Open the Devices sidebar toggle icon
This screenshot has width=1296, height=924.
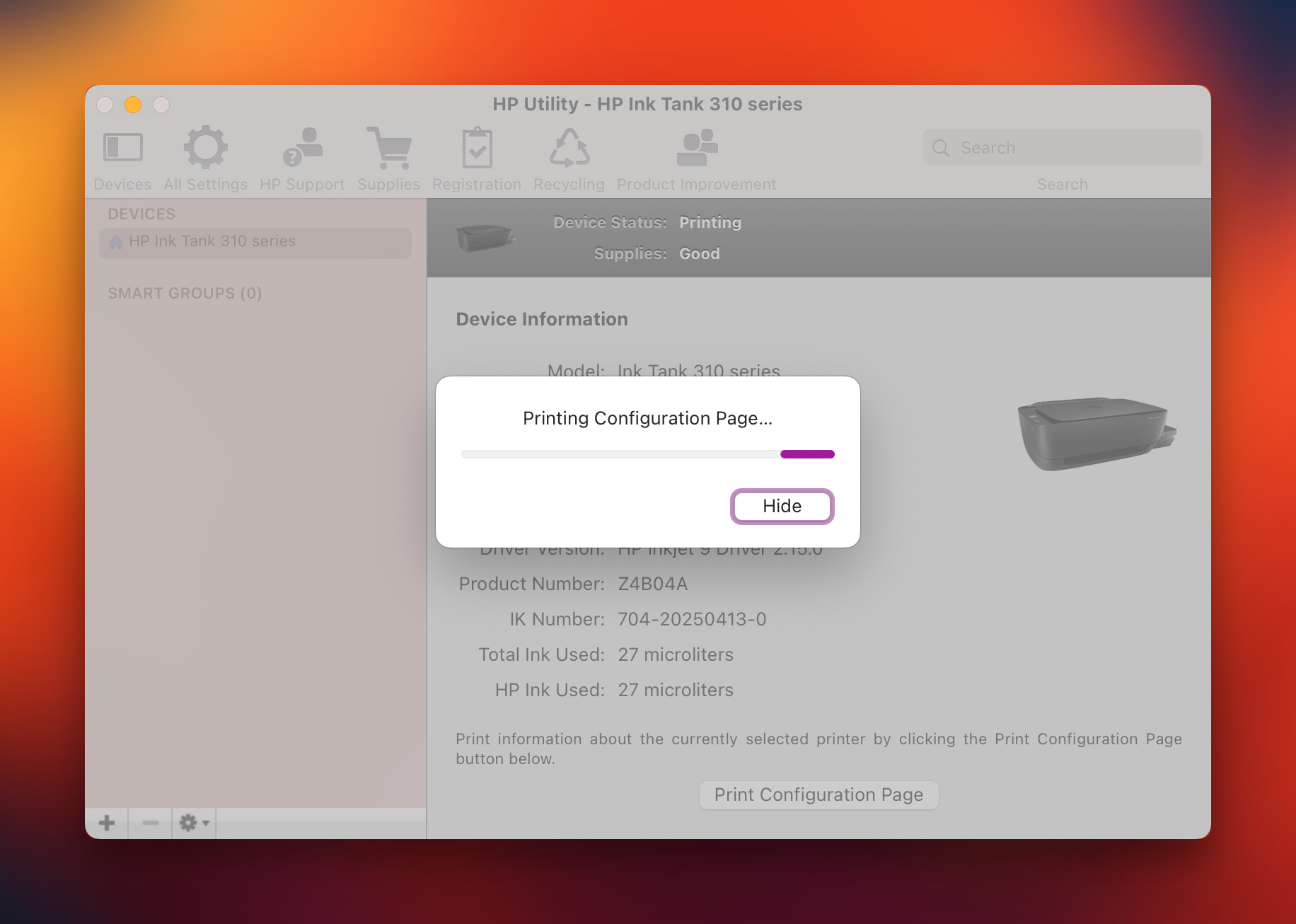pyautogui.click(x=123, y=147)
